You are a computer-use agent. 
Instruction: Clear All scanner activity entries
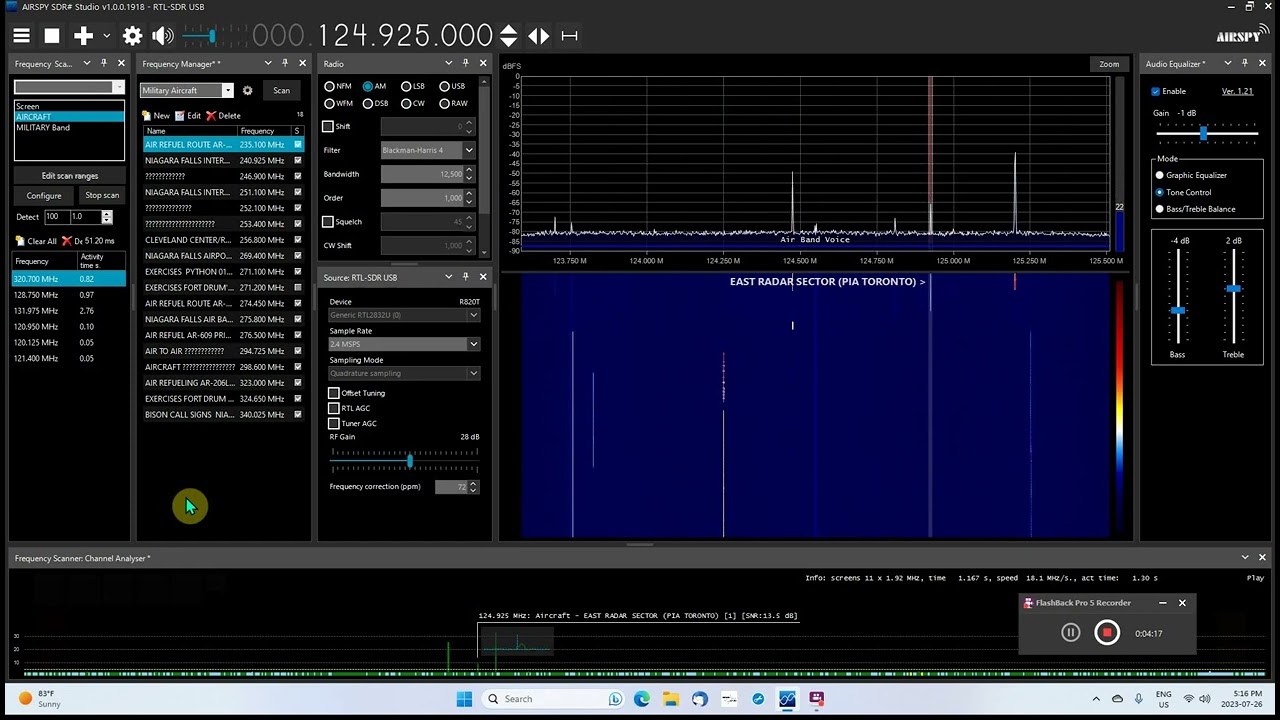pos(36,241)
